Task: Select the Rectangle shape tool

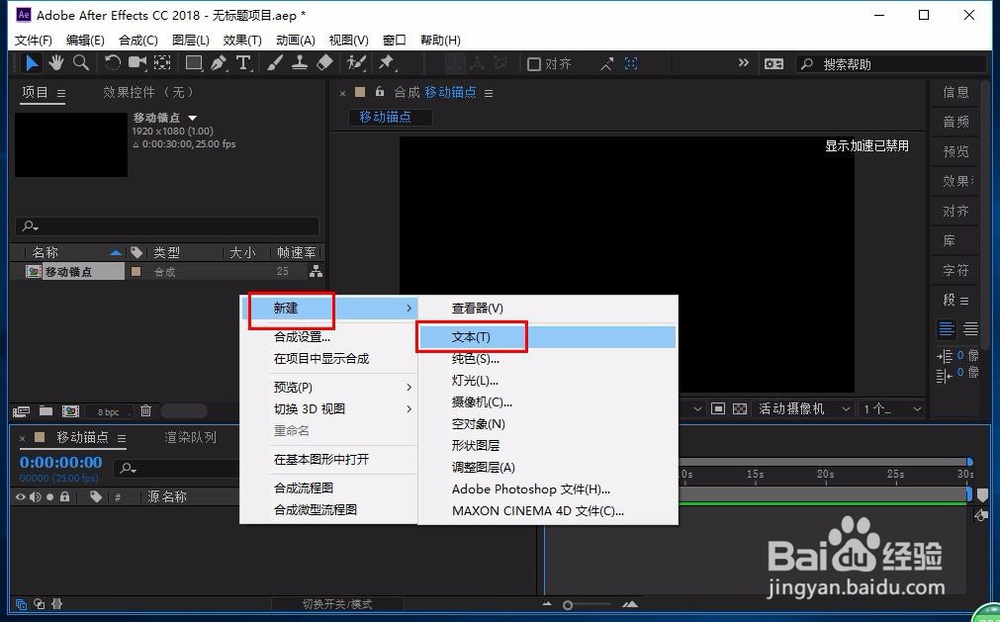Action: (x=194, y=63)
